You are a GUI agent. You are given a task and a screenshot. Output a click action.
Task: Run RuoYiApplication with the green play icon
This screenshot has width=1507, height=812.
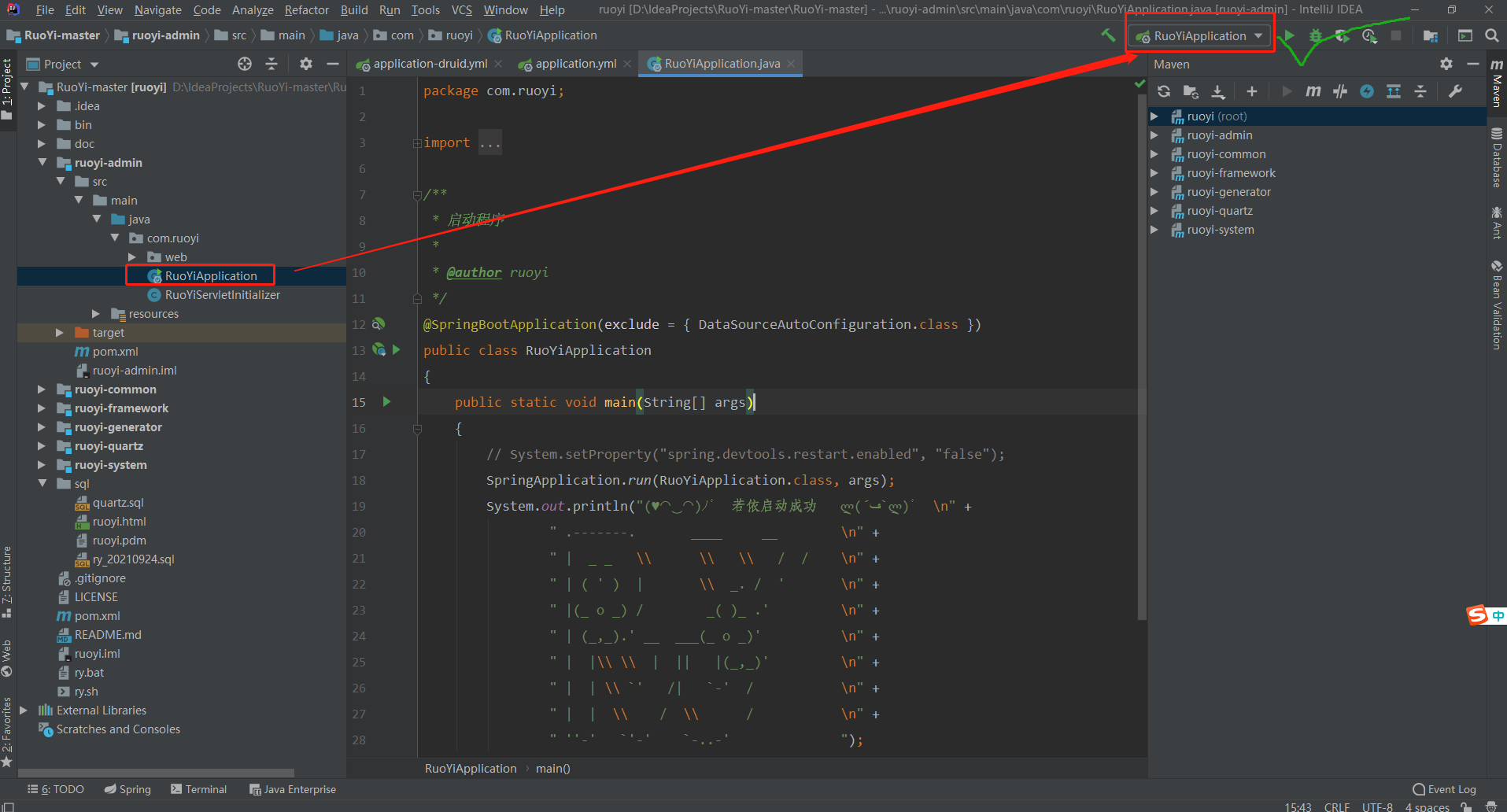click(1289, 36)
